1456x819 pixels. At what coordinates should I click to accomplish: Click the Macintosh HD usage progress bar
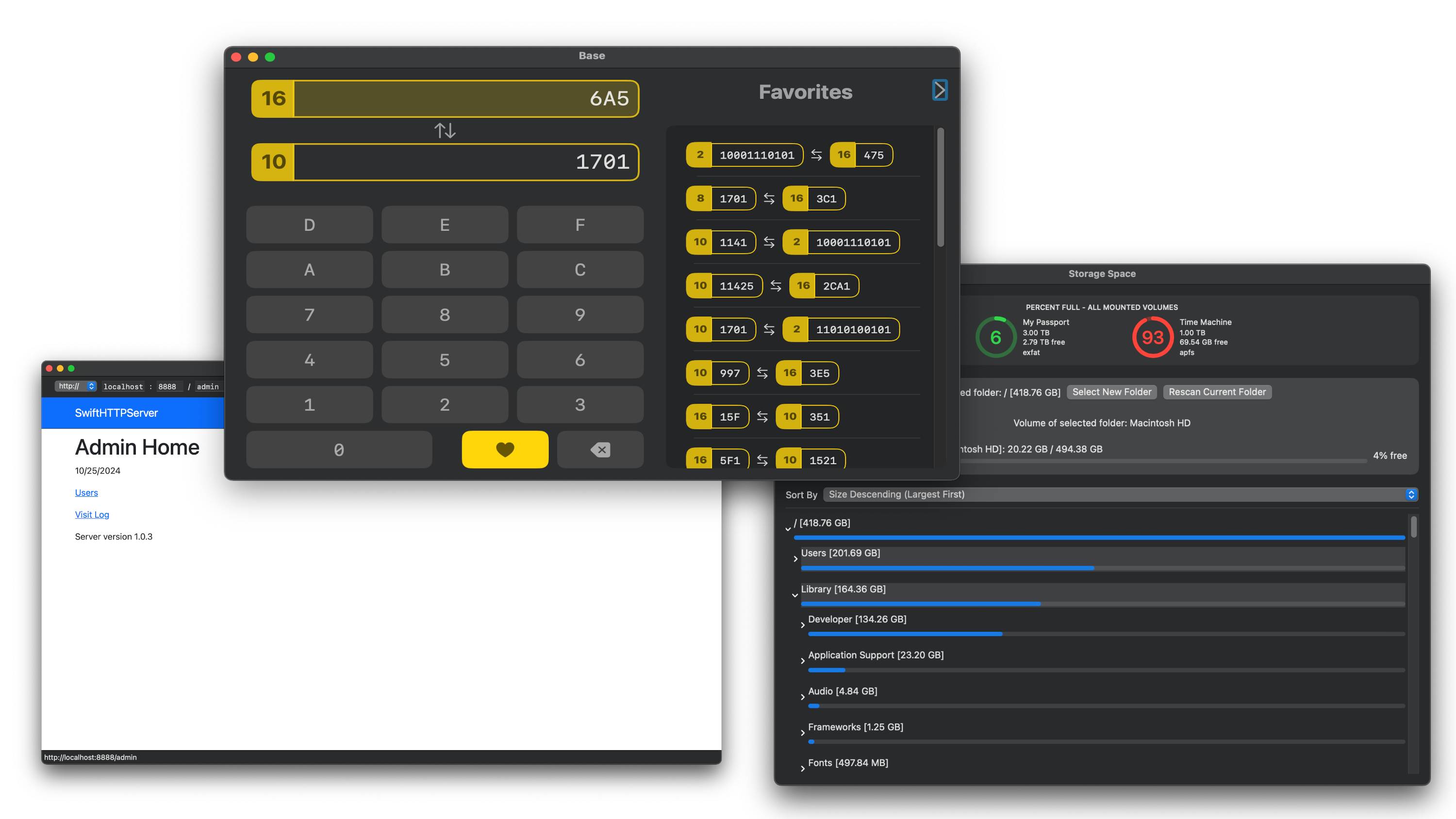(x=1164, y=461)
